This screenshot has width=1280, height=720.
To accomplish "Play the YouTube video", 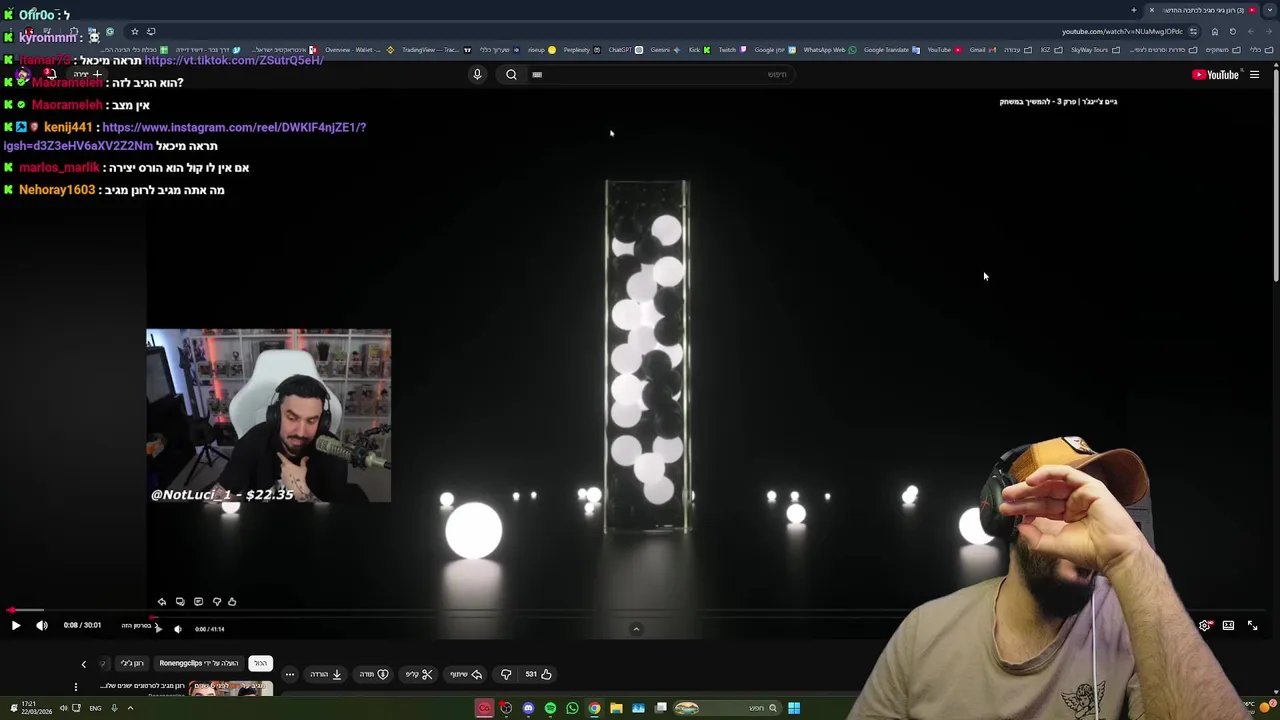I will point(15,626).
